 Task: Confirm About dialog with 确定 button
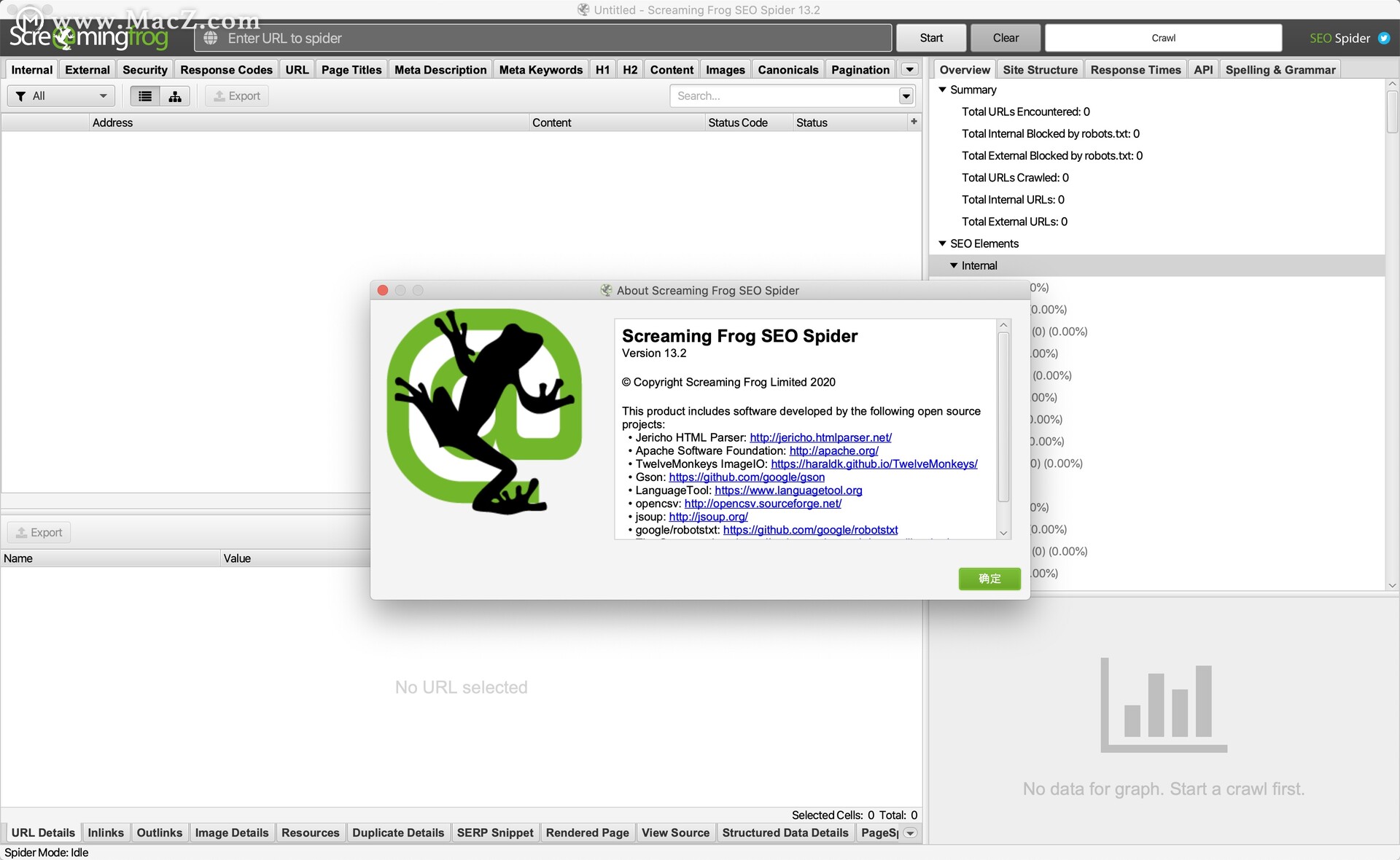989,579
